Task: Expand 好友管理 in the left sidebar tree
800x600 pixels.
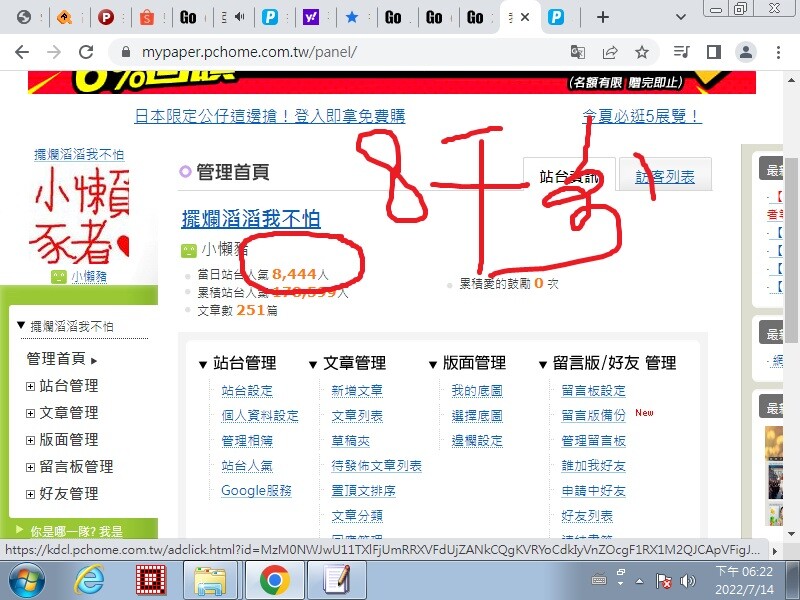Action: click(30, 494)
